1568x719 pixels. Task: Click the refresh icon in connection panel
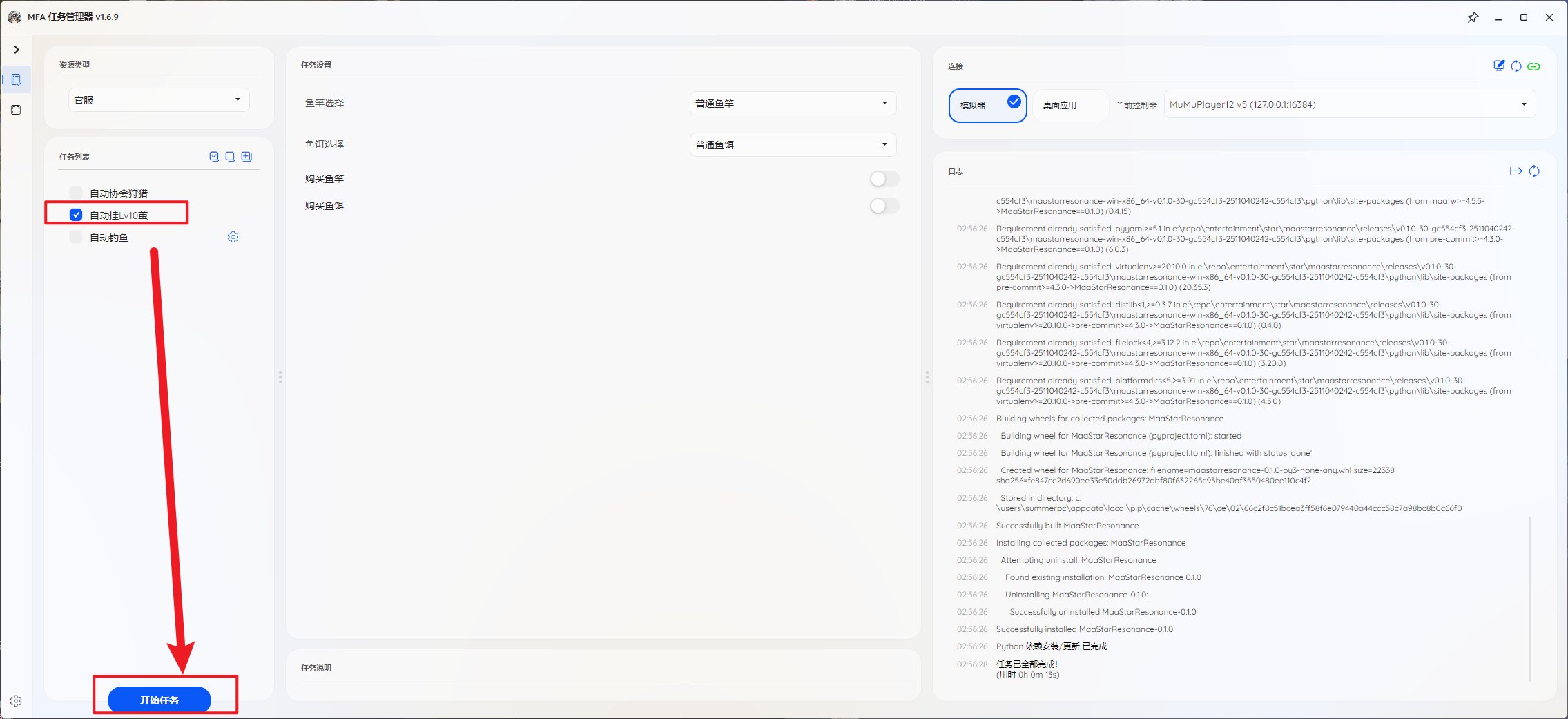click(x=1516, y=66)
